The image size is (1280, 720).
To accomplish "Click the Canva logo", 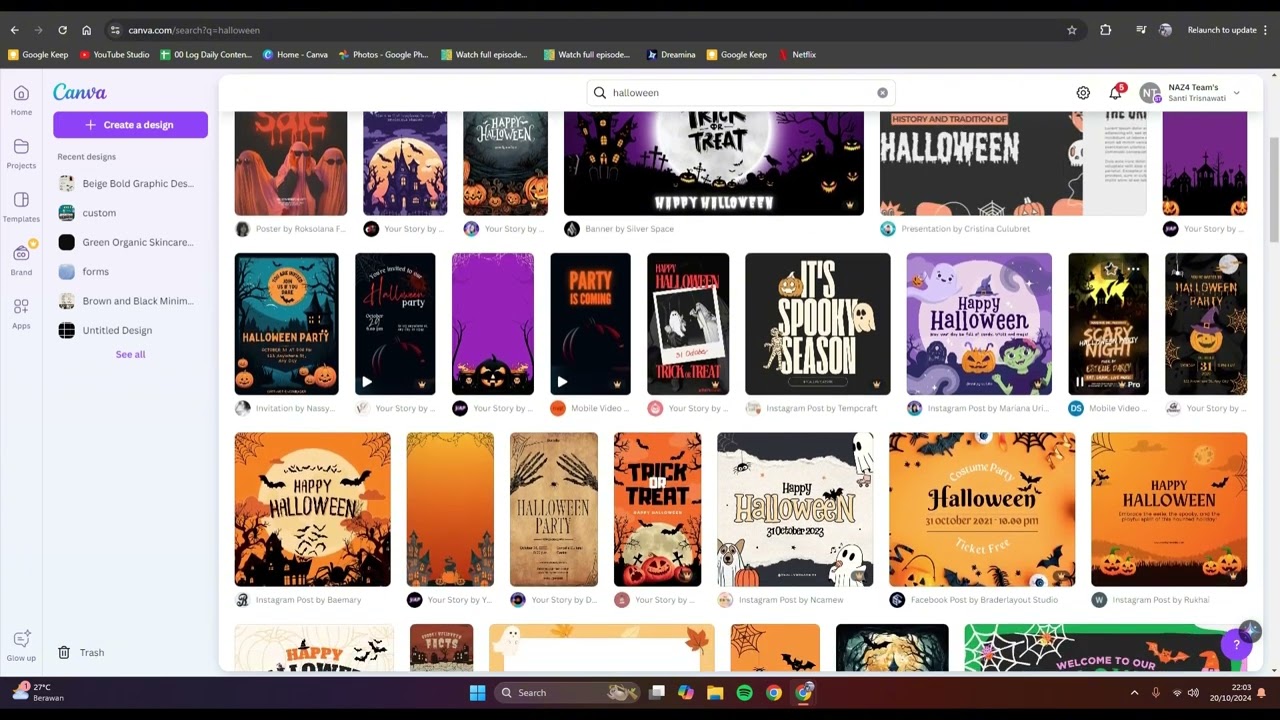I will [x=80, y=92].
